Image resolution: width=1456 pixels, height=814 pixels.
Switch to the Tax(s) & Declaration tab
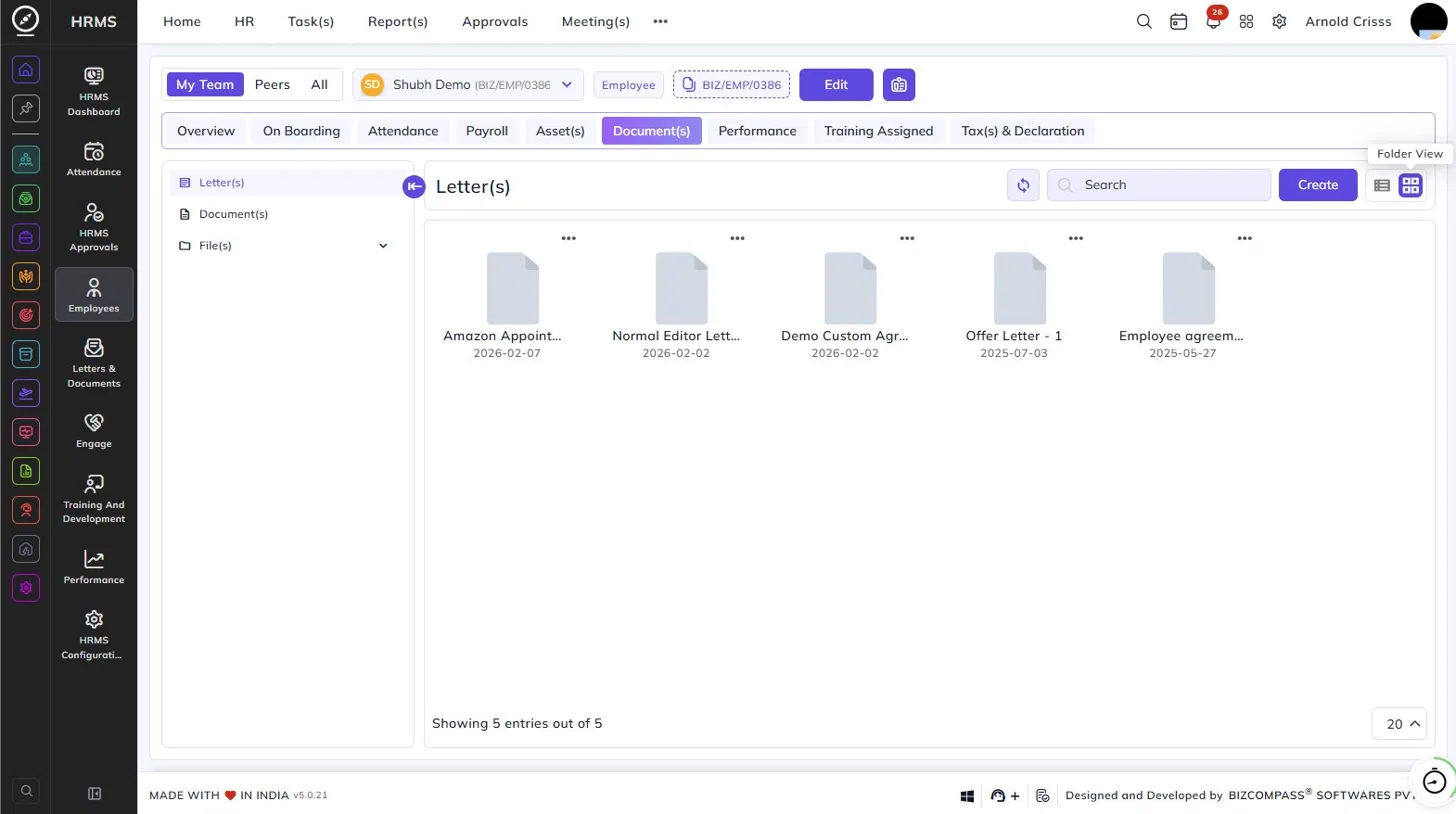[x=1023, y=131]
